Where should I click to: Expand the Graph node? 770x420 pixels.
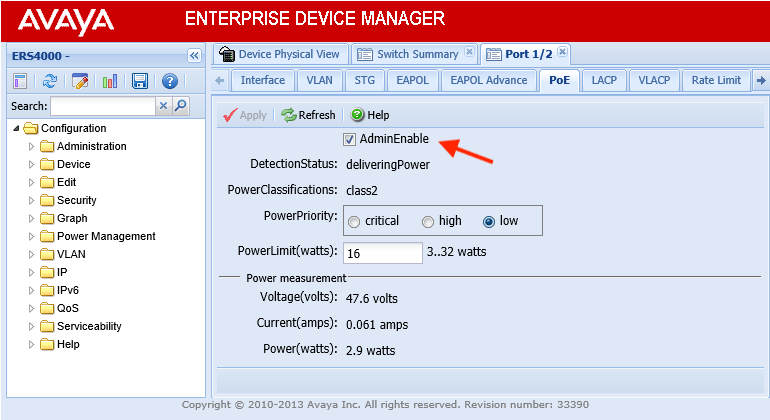31,219
